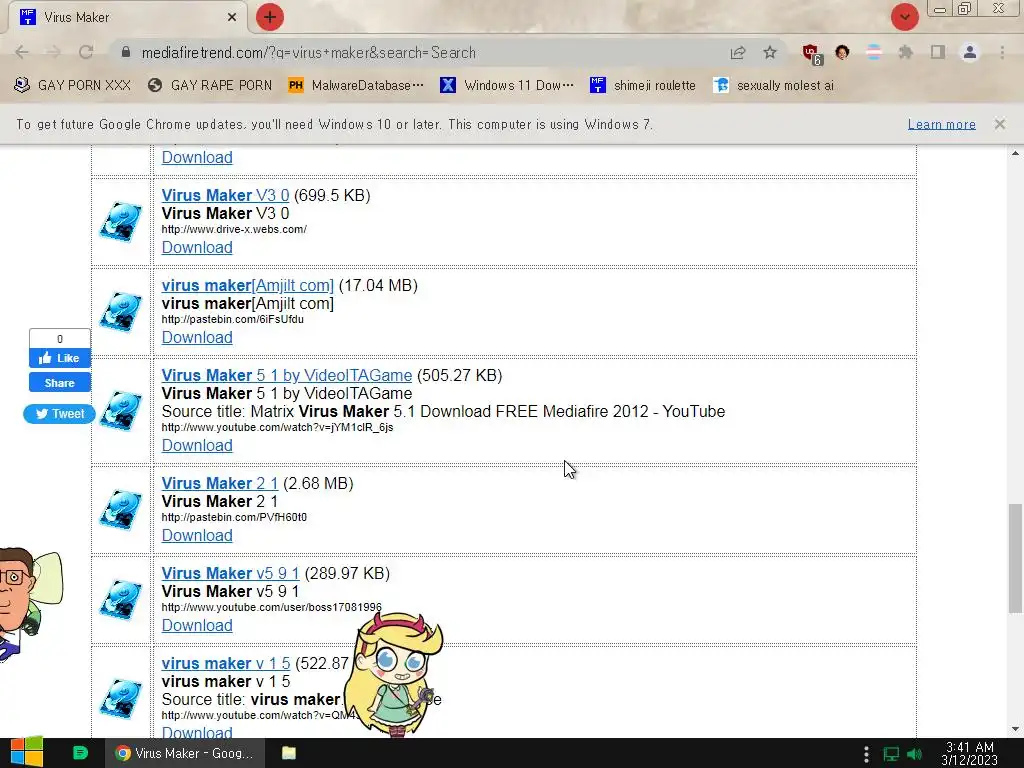Click Download under Virus Maker V3 0
This screenshot has height=768, width=1024.
[x=197, y=248]
